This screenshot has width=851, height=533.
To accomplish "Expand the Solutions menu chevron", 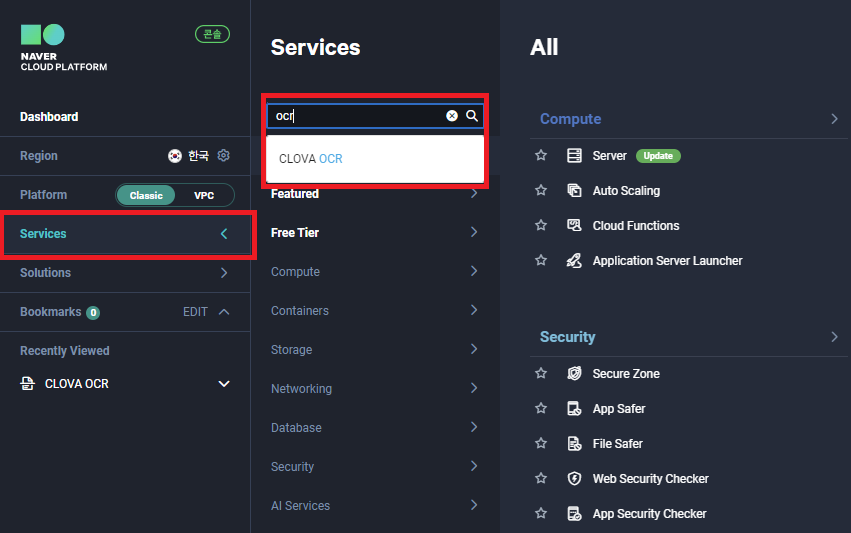I will point(224,272).
